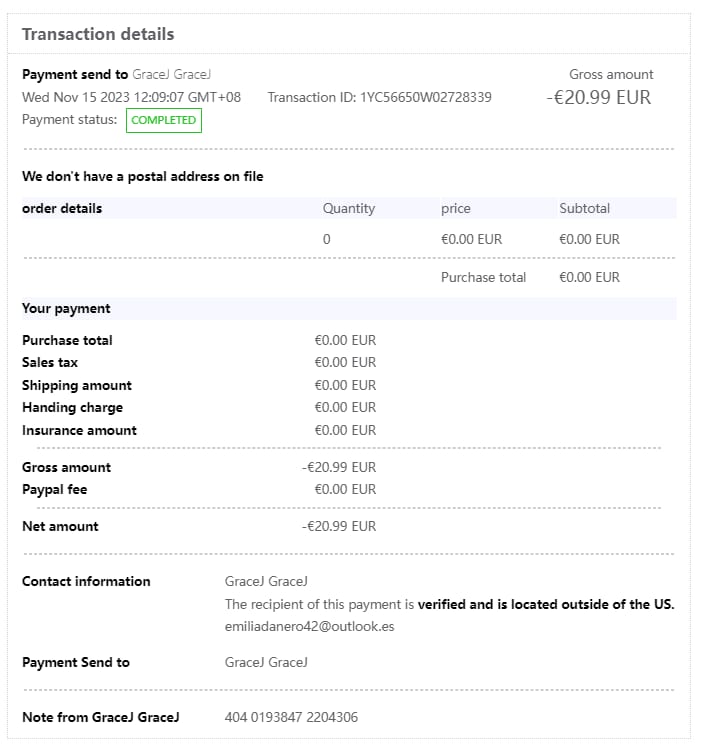The width and height of the screenshot is (705, 745).
Task: Select the Transaction details heading
Action: [98, 34]
